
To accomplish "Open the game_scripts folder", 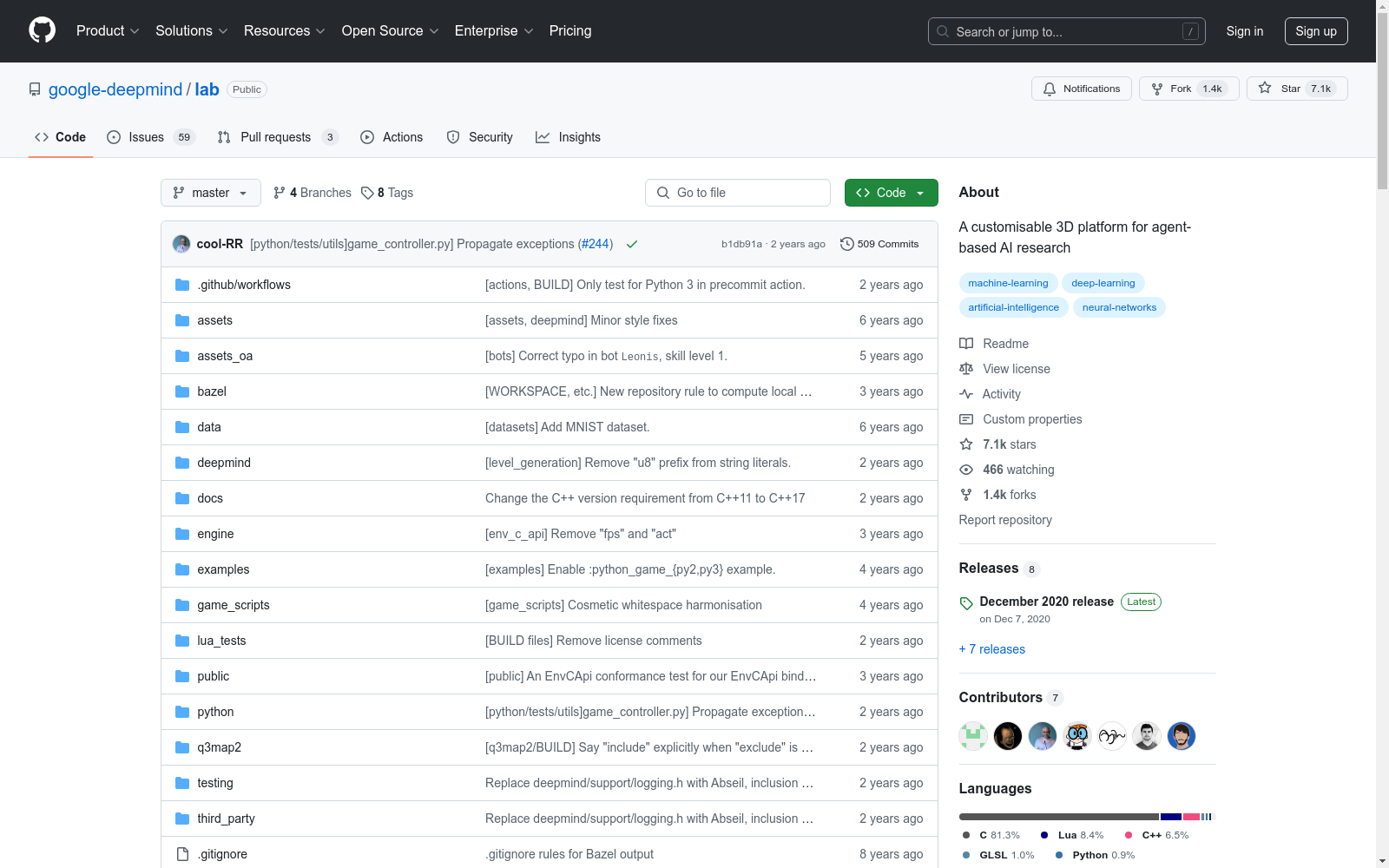I will 234,605.
